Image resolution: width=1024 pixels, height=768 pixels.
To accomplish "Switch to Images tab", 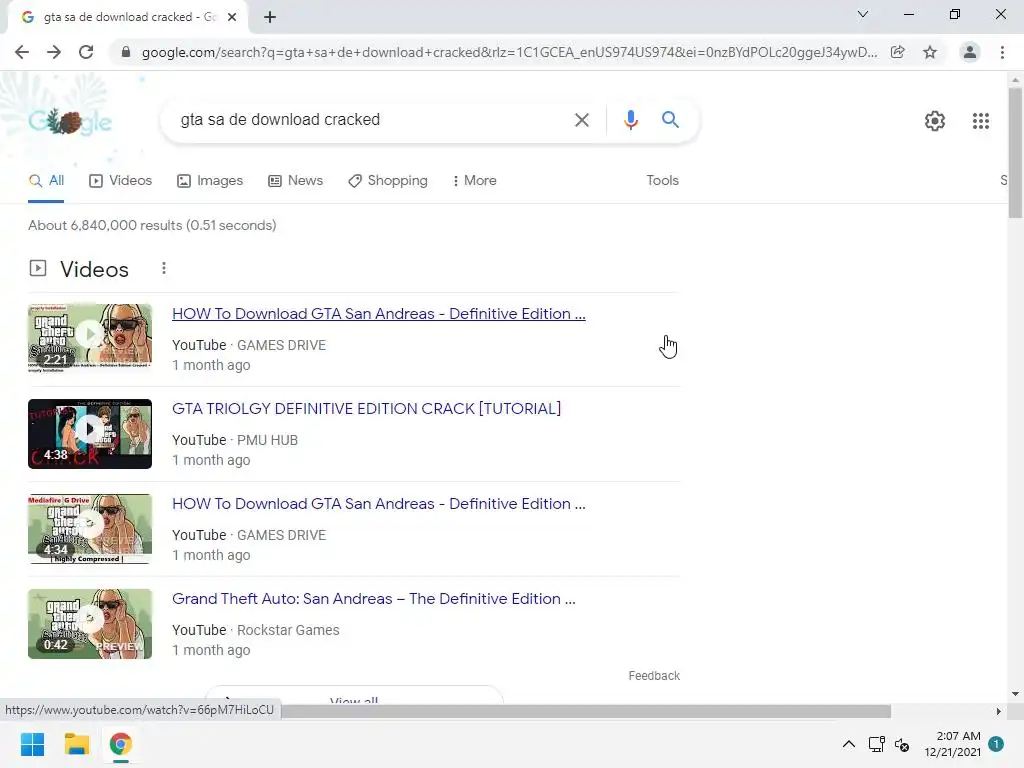I will [210, 181].
